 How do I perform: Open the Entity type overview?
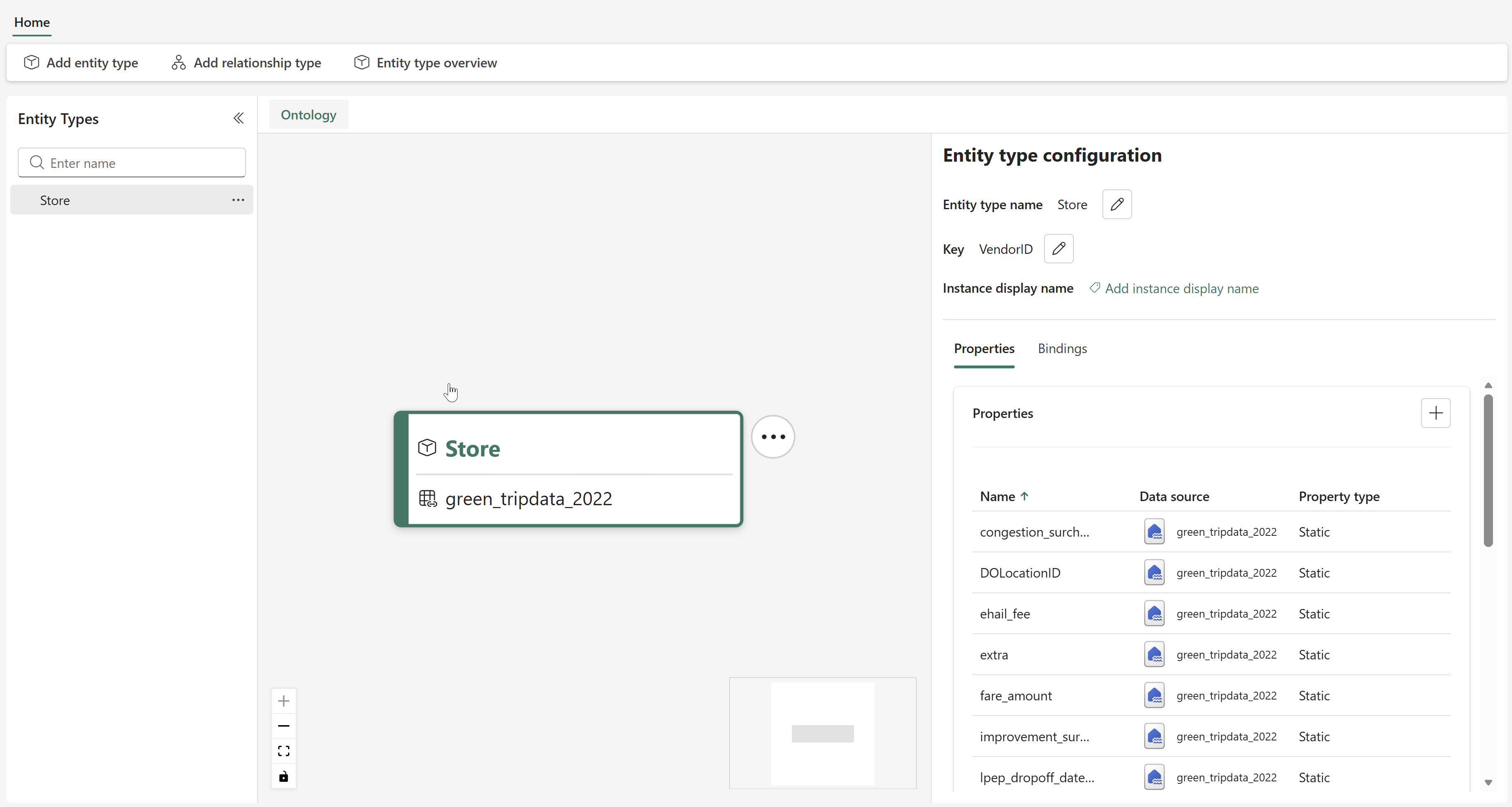426,63
